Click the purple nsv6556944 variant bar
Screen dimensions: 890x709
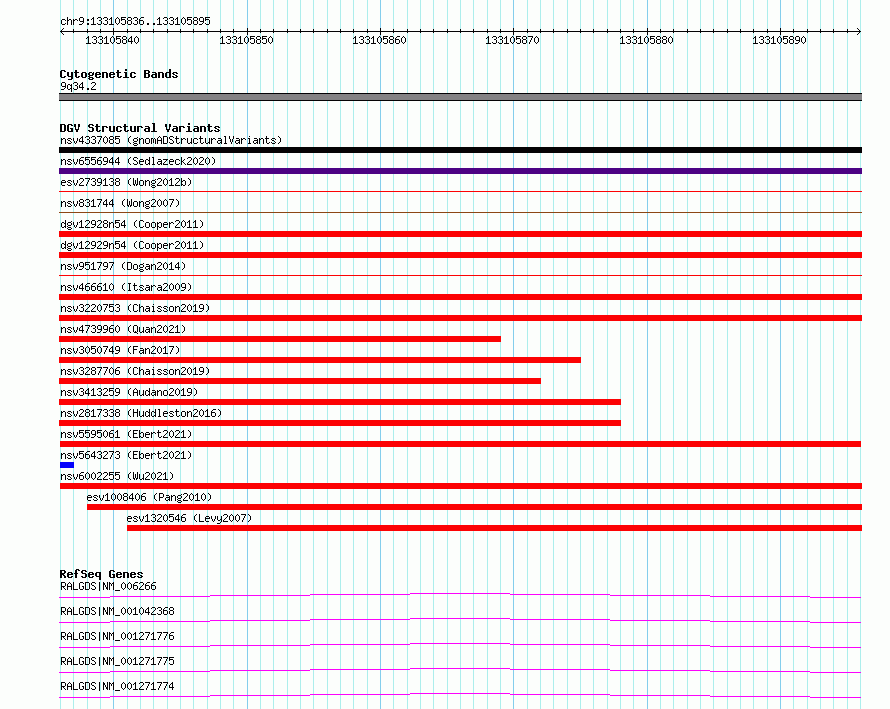(x=460, y=171)
